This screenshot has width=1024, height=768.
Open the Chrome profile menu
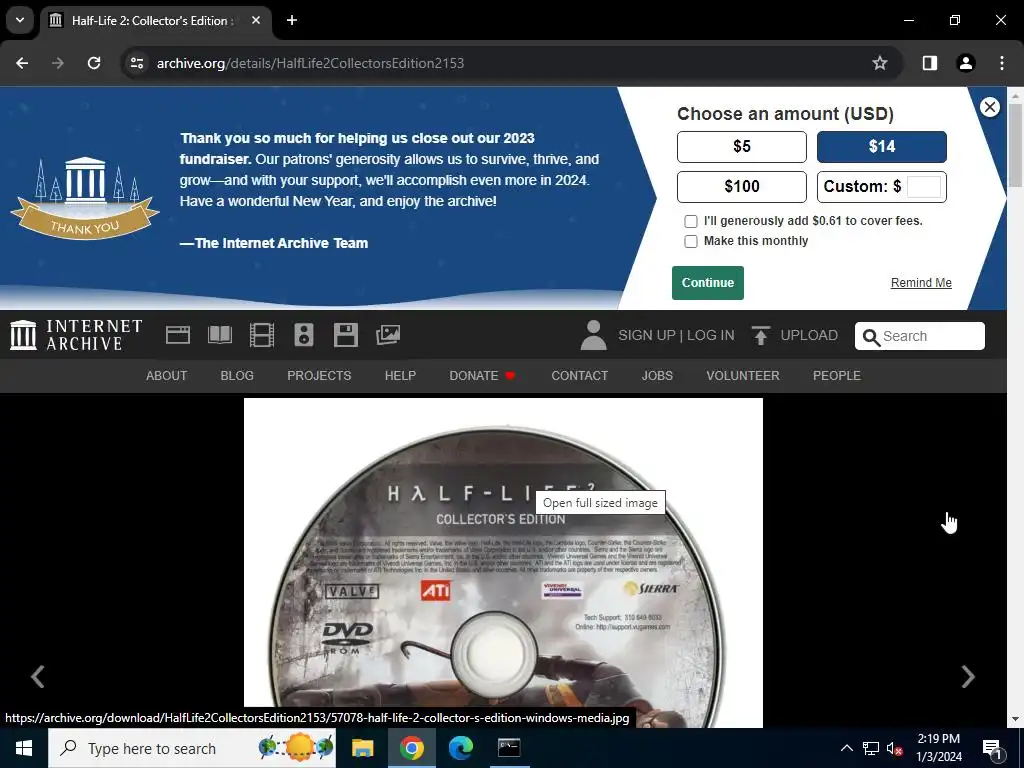coord(965,63)
